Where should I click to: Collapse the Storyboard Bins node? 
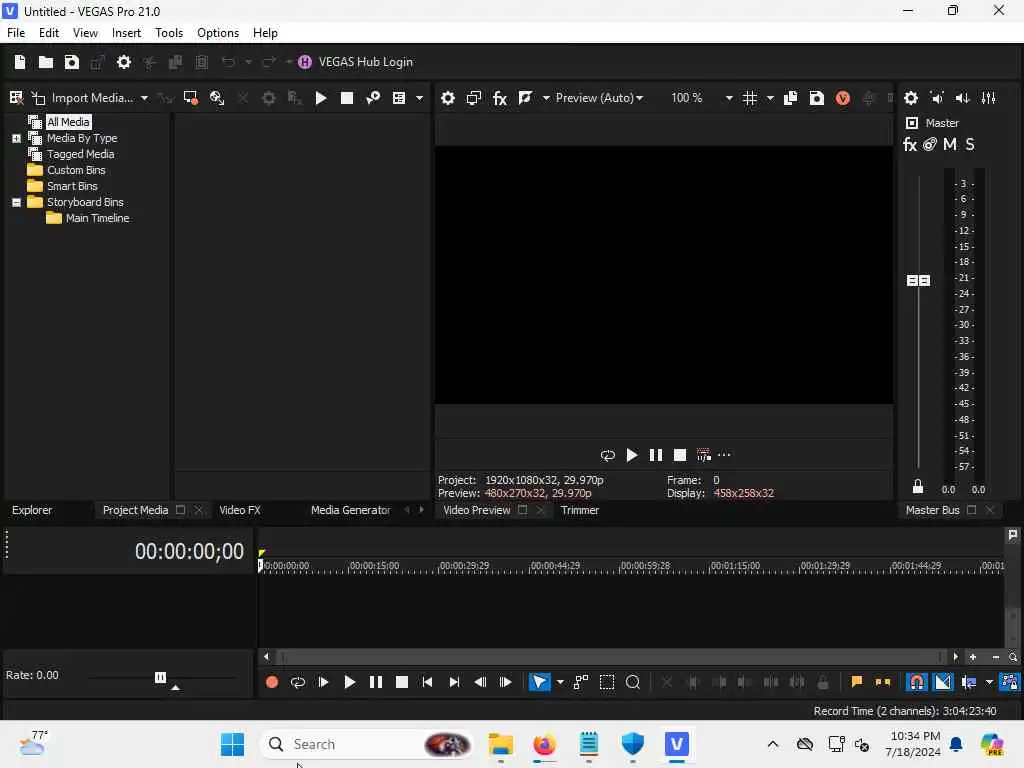tap(16, 202)
